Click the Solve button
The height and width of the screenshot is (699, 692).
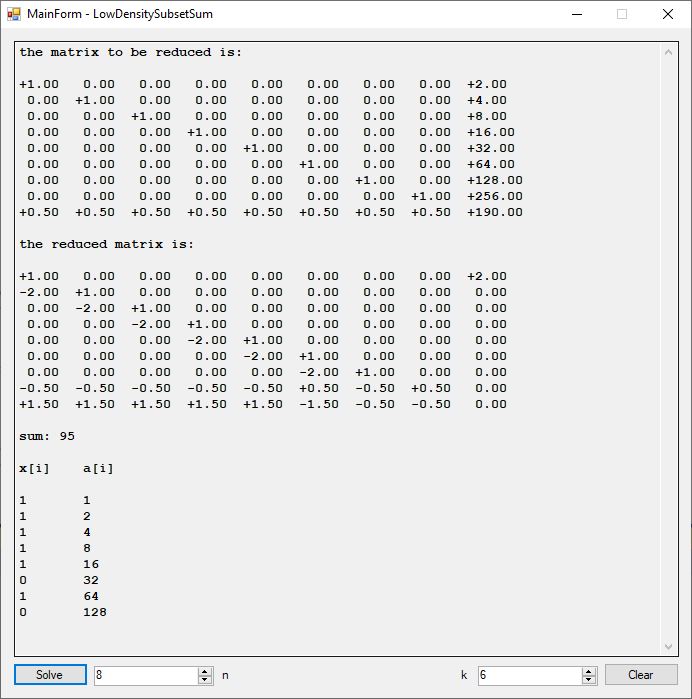click(x=49, y=675)
